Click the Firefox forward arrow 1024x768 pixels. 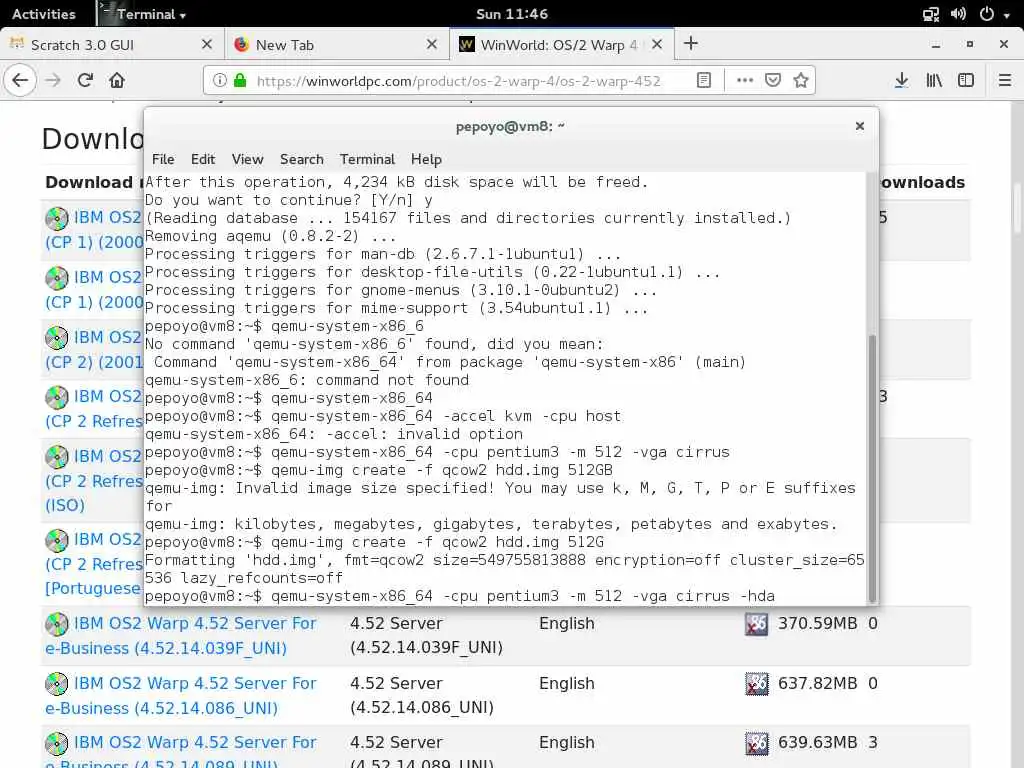[x=53, y=80]
